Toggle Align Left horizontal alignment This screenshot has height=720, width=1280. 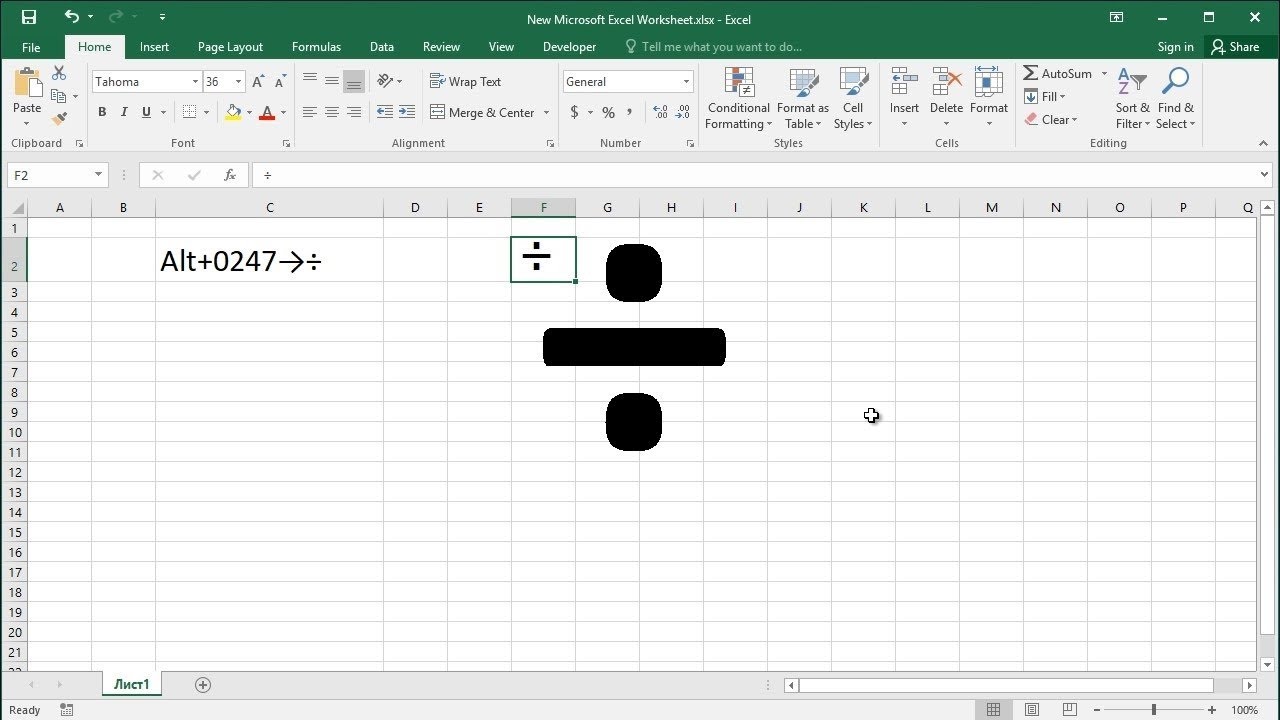pos(309,113)
